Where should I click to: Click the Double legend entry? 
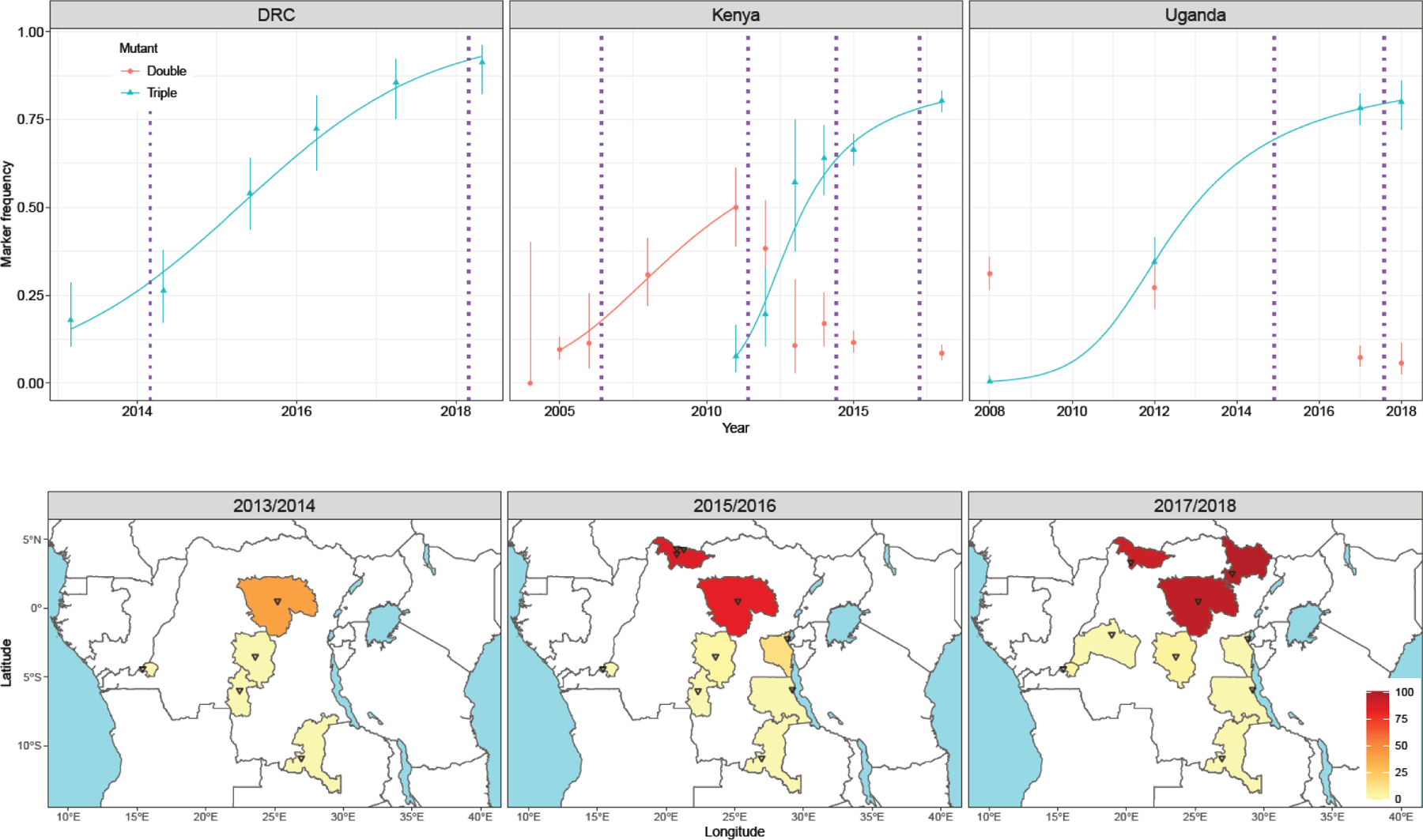153,71
